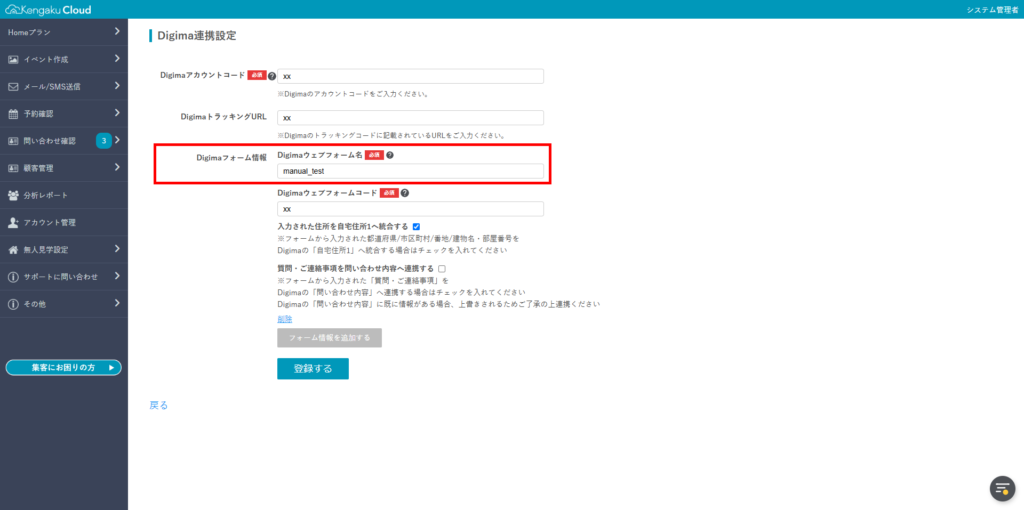Open the イベント作成 menu item

(64, 59)
